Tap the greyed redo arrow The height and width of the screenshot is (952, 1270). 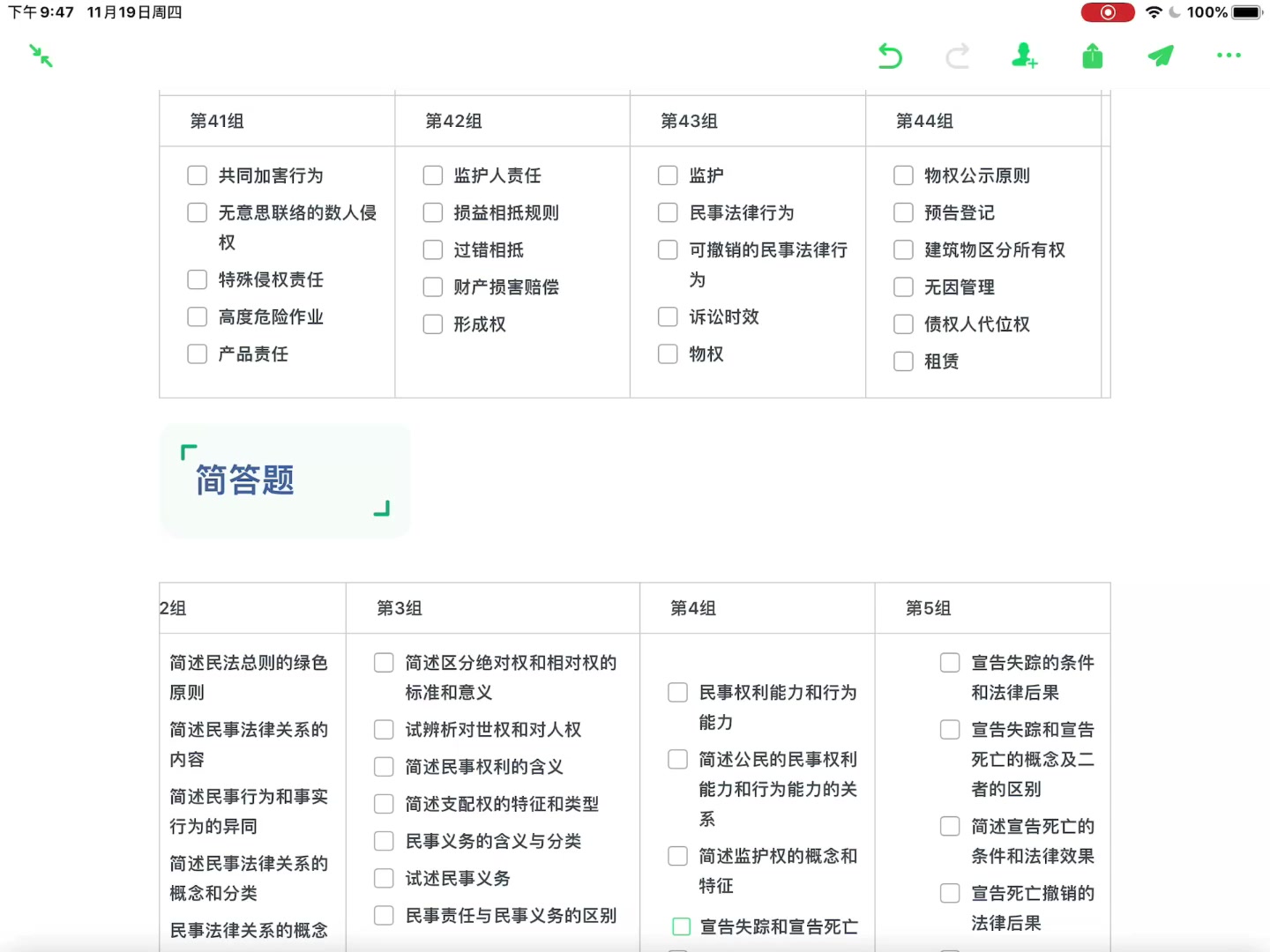tap(957, 56)
